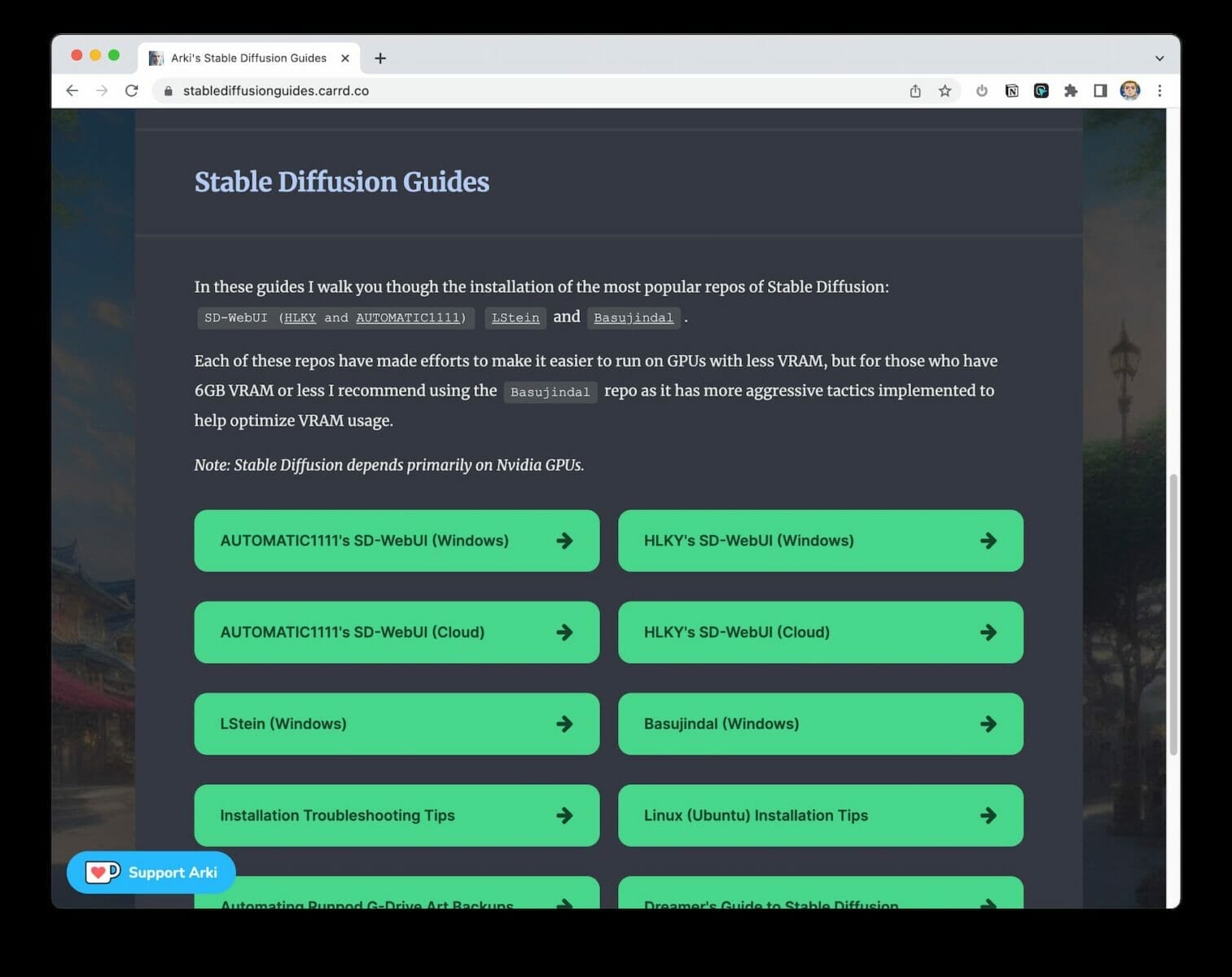Image resolution: width=1232 pixels, height=977 pixels.
Task: Open AUTOMATIC1111's SD-WebUI (Windows) guide
Action: click(397, 541)
